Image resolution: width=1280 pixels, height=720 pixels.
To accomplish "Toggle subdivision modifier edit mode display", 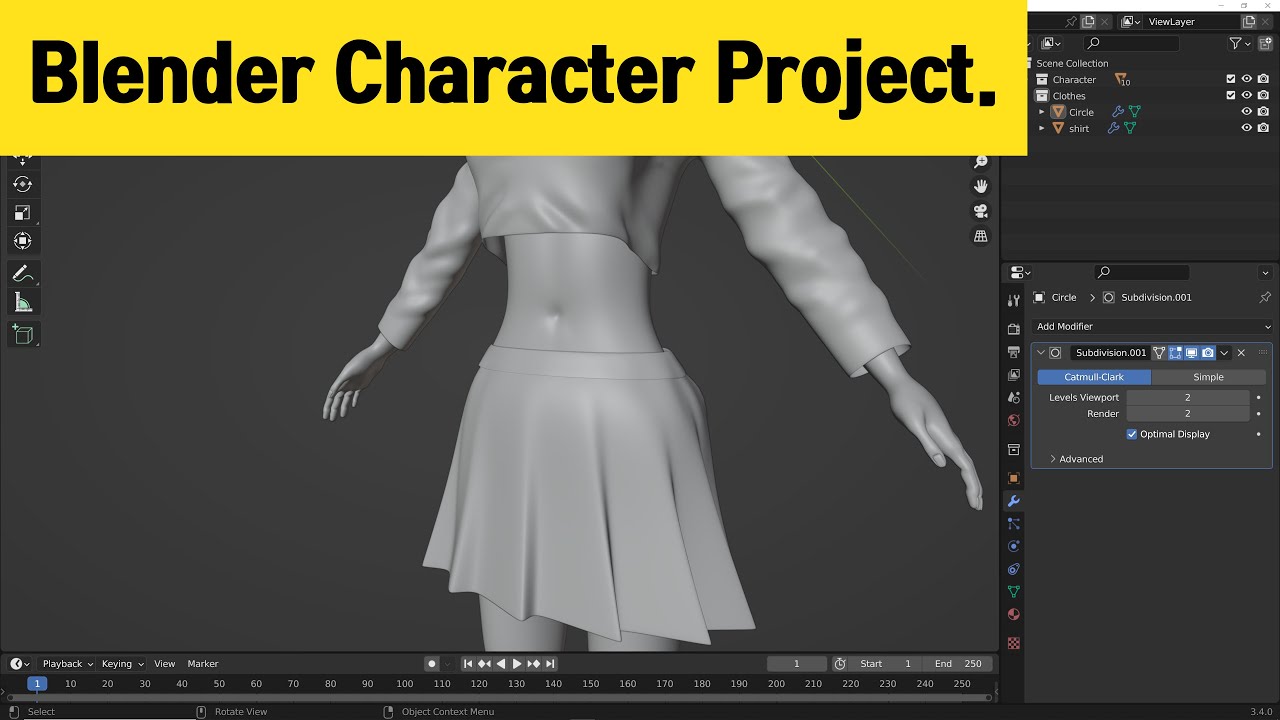I will 1175,352.
